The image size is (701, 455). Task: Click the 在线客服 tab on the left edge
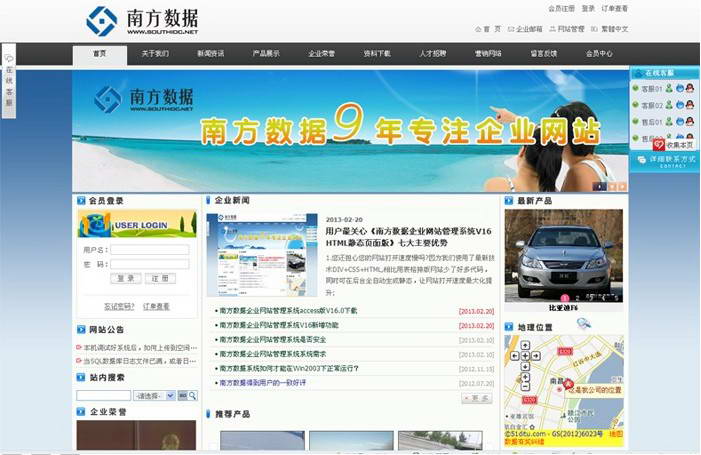[9, 81]
